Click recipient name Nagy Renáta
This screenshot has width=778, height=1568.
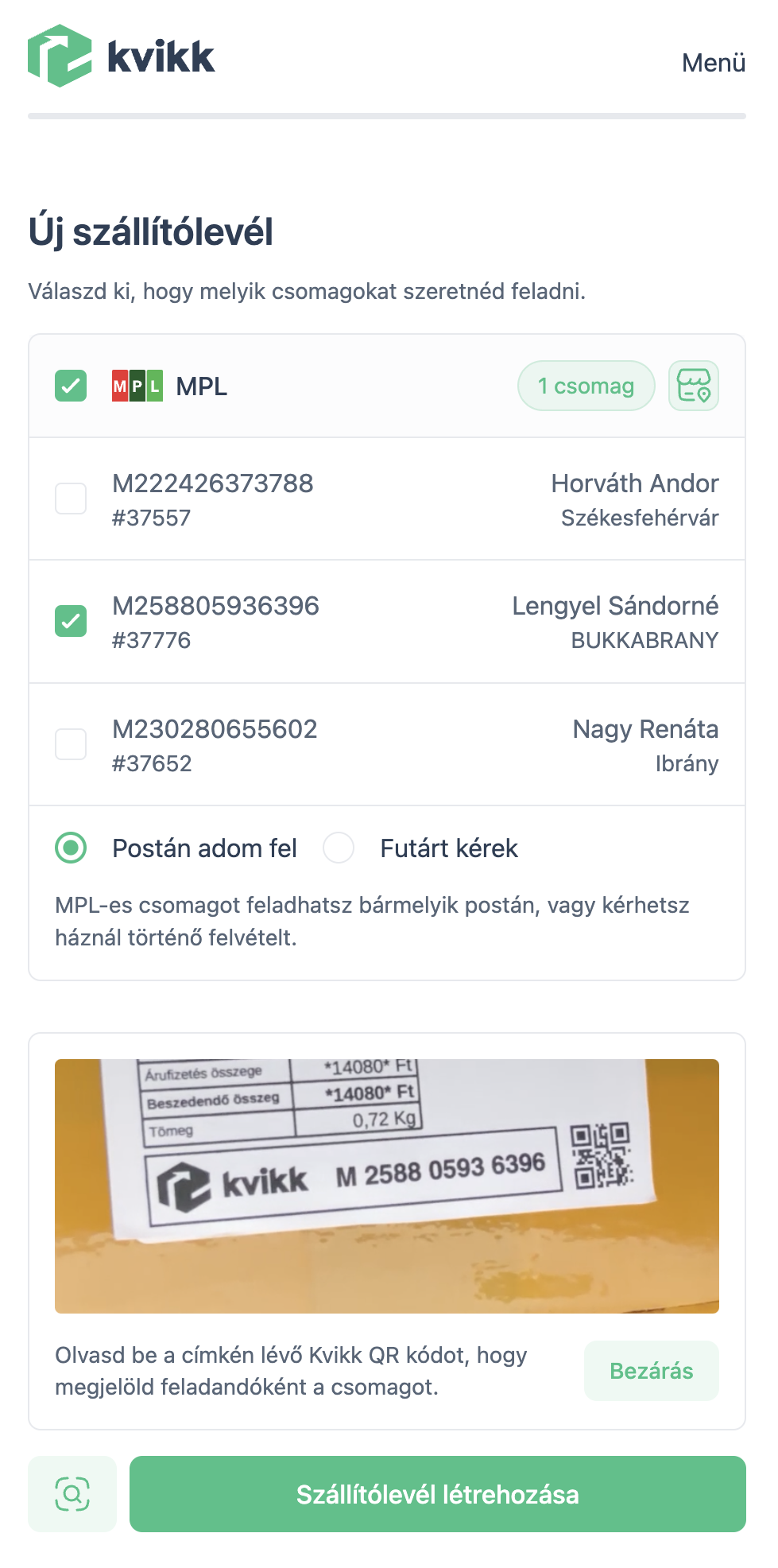[x=644, y=729]
